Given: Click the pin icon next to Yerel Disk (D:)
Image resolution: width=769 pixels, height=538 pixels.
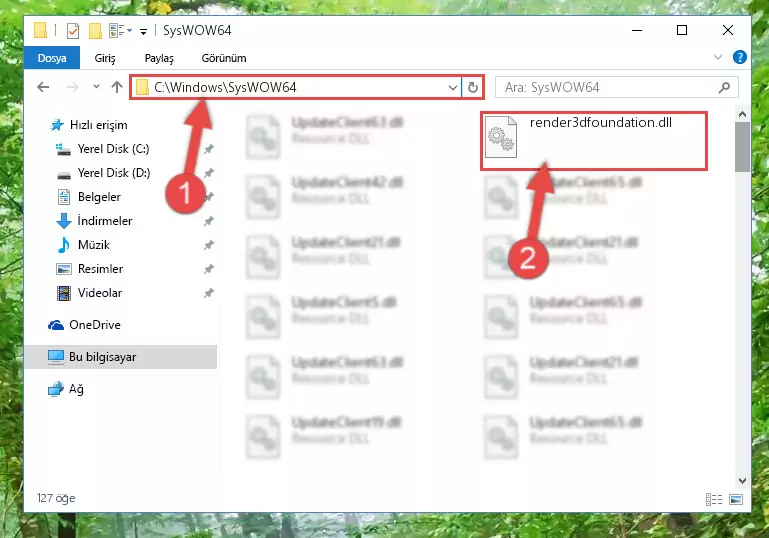Looking at the screenshot, I should 209,173.
